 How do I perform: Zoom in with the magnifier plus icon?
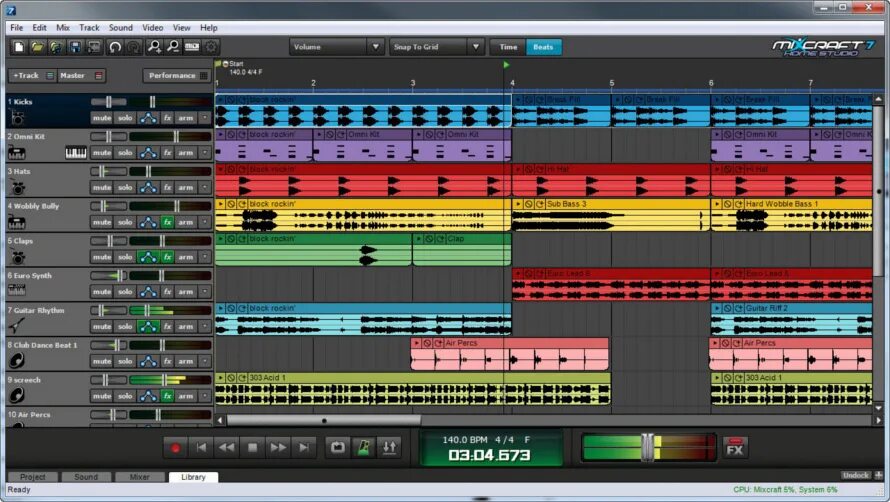click(x=154, y=47)
